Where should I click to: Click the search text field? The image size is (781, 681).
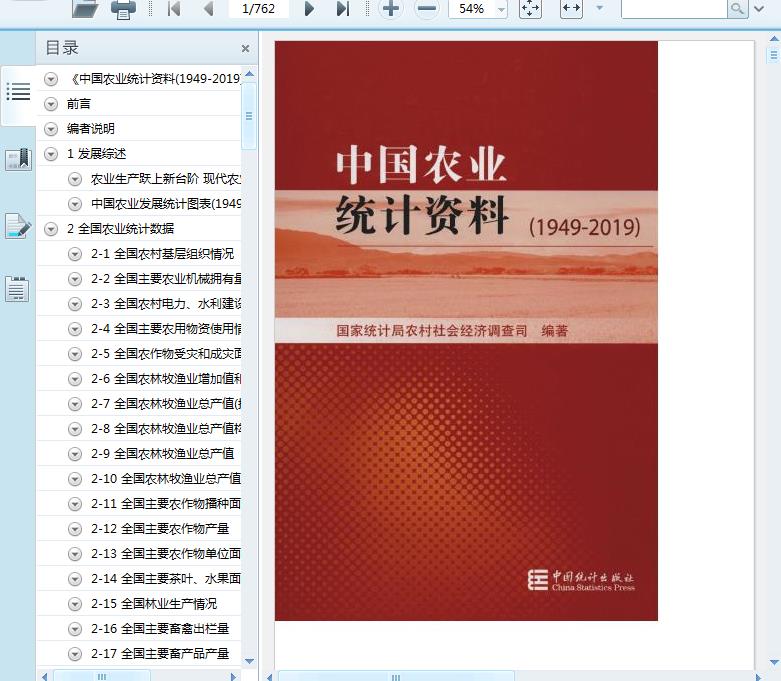tap(674, 8)
